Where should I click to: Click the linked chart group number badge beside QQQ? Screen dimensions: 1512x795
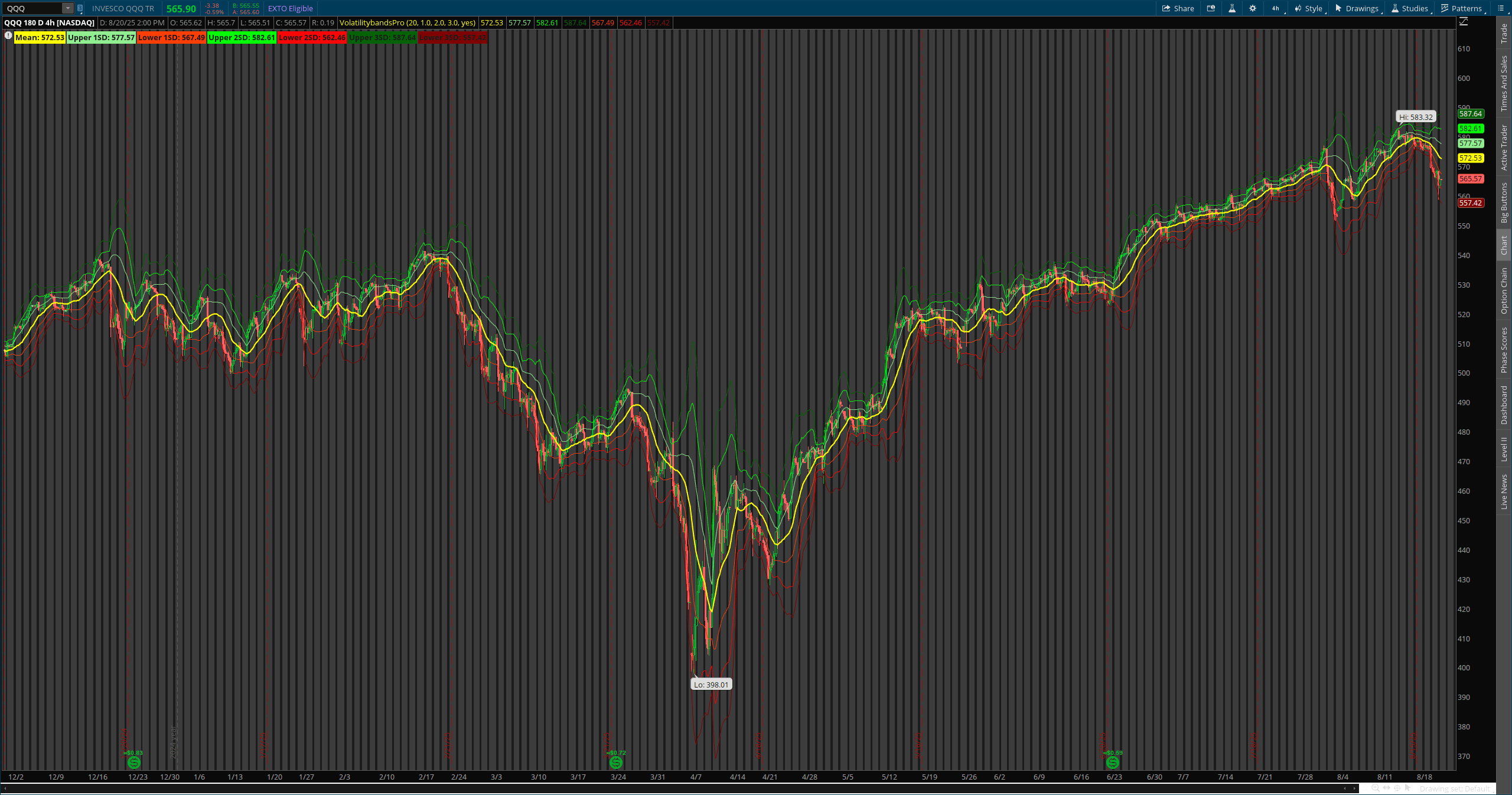[81, 8]
